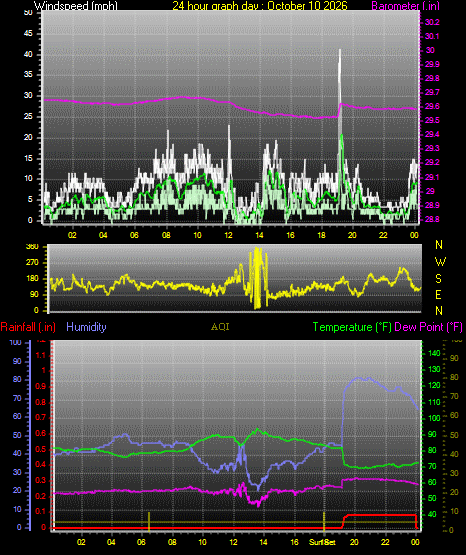
Task: Select the 29.3 barometer axis value
Action: [432, 148]
